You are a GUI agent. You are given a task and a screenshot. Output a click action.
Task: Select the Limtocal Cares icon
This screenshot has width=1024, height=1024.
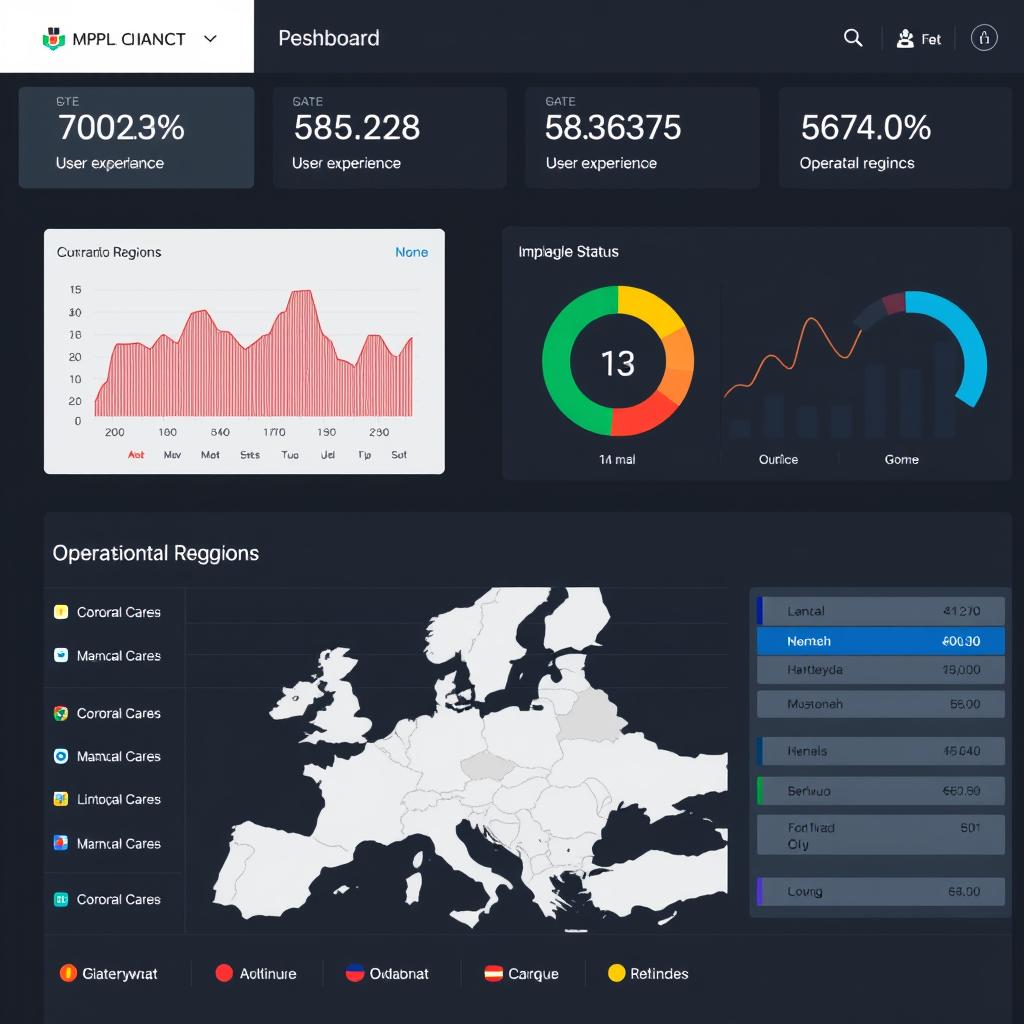click(59, 799)
